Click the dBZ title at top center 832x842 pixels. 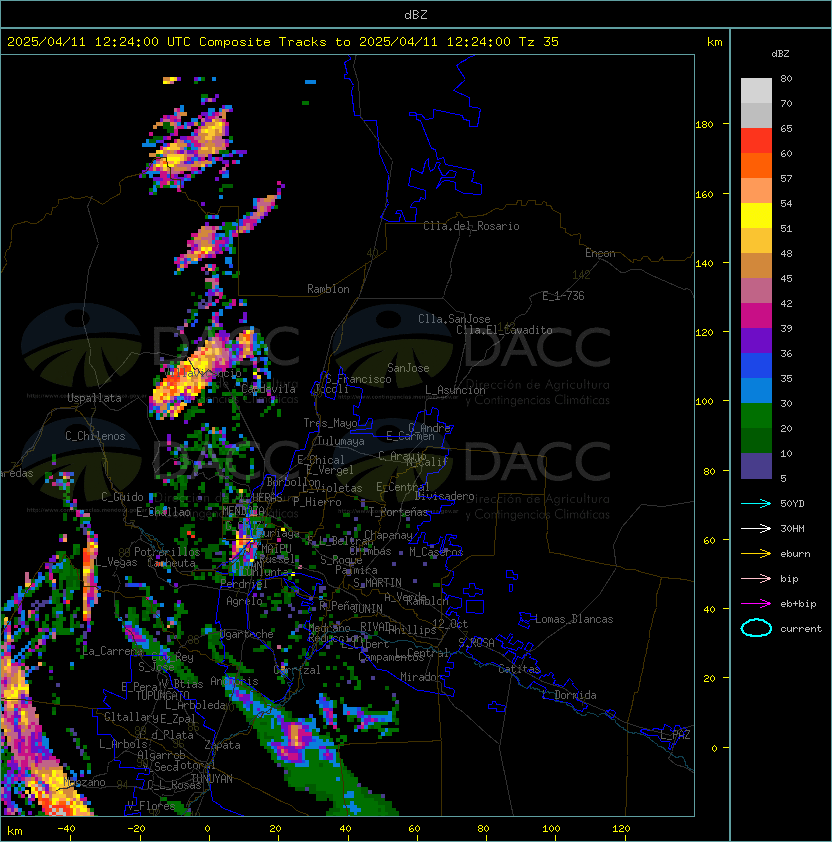(416, 15)
